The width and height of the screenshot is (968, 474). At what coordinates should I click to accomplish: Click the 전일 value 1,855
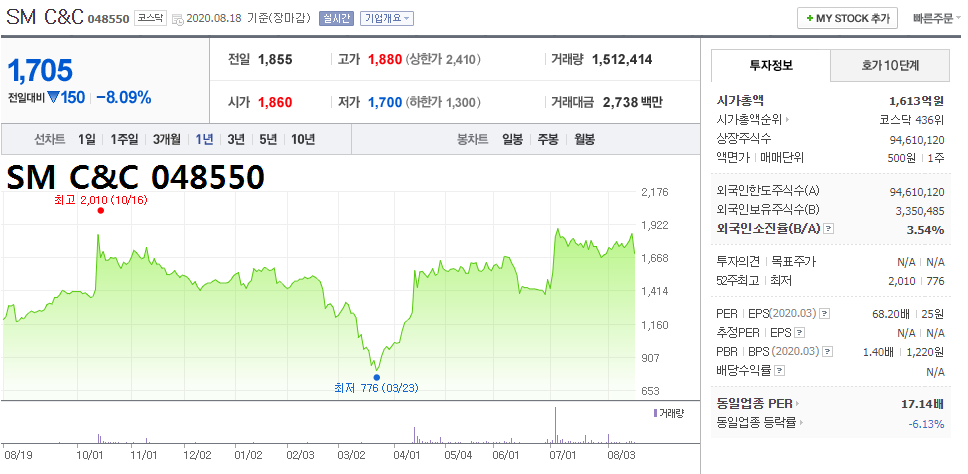tap(275, 60)
